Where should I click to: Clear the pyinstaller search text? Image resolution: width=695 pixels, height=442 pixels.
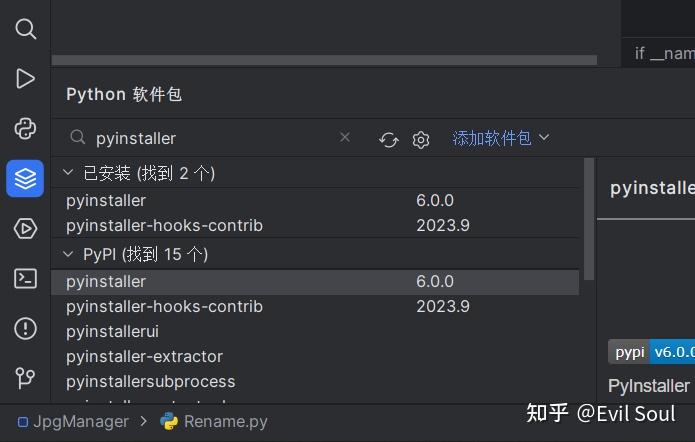[345, 137]
